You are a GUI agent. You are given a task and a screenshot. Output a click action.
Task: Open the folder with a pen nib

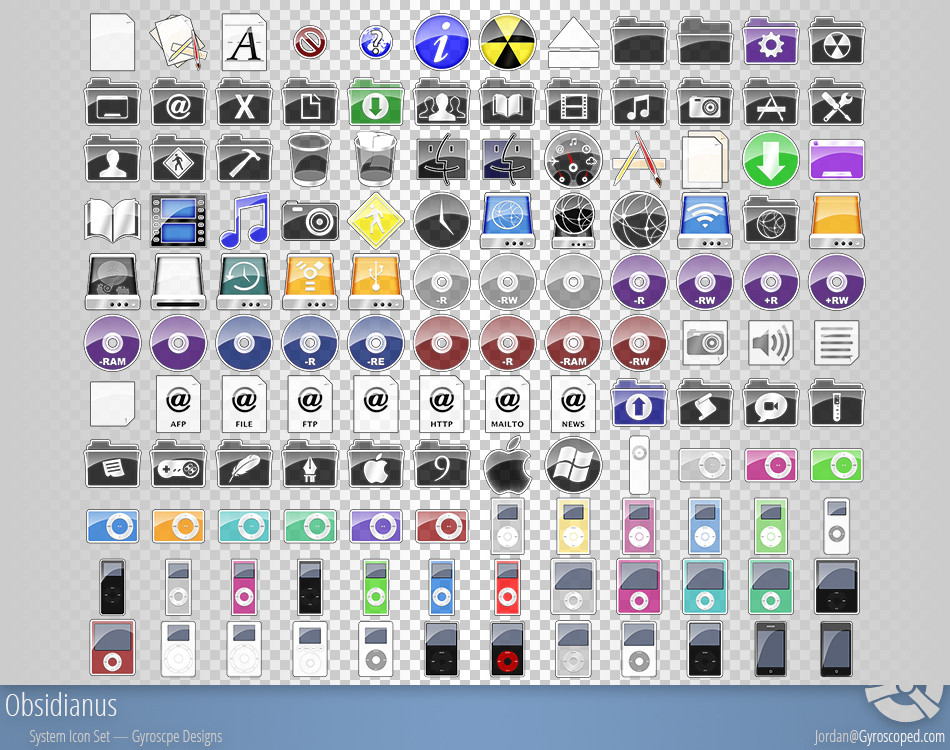pos(310,464)
